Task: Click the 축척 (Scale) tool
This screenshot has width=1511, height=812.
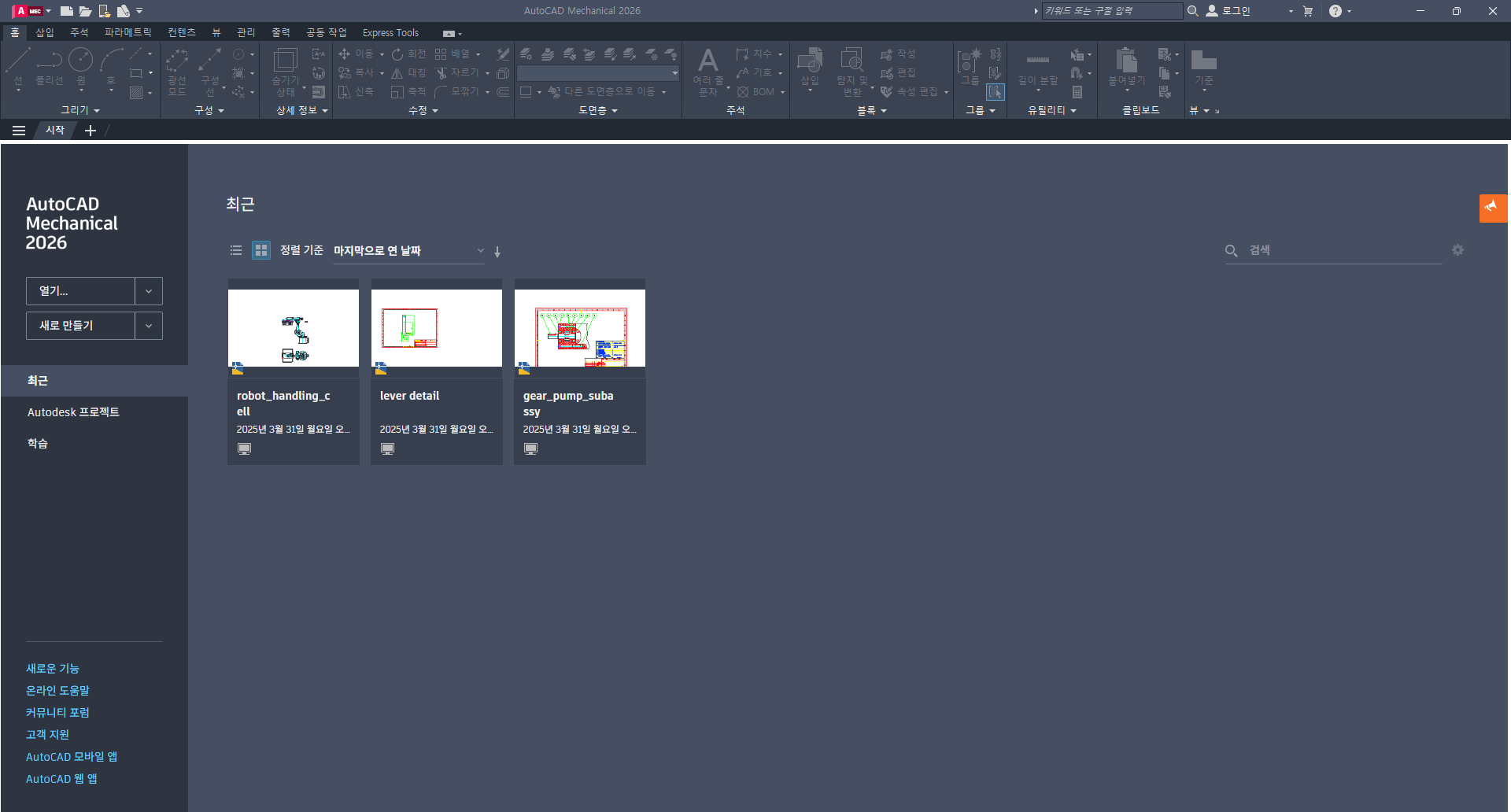Action: click(408, 92)
